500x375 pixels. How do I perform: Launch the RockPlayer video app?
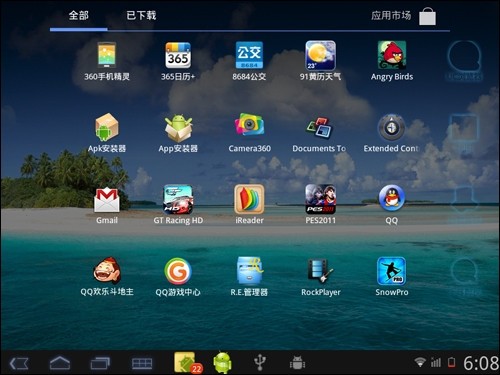[320, 277]
